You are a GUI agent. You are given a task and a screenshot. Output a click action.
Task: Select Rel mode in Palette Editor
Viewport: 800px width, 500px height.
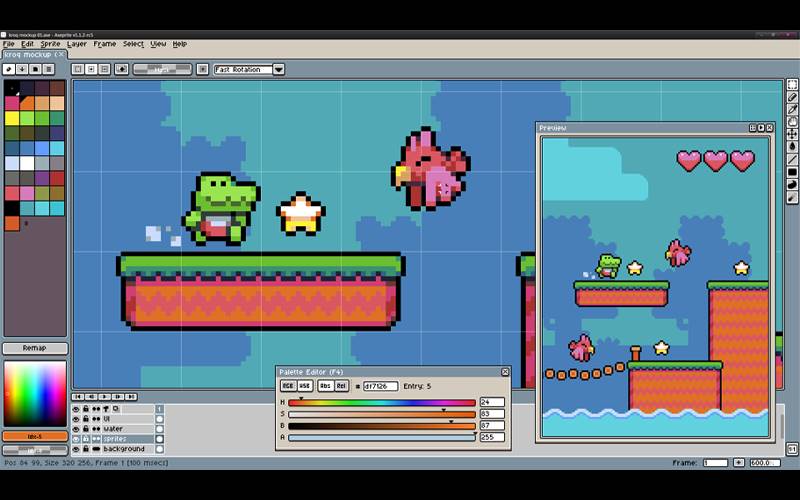pos(341,385)
